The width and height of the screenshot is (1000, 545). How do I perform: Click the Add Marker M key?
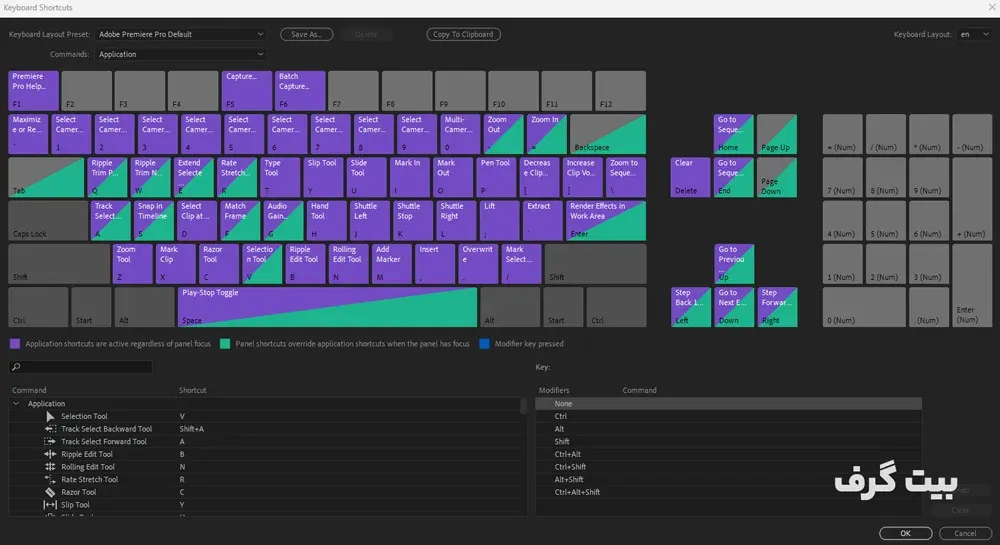[x=392, y=263]
